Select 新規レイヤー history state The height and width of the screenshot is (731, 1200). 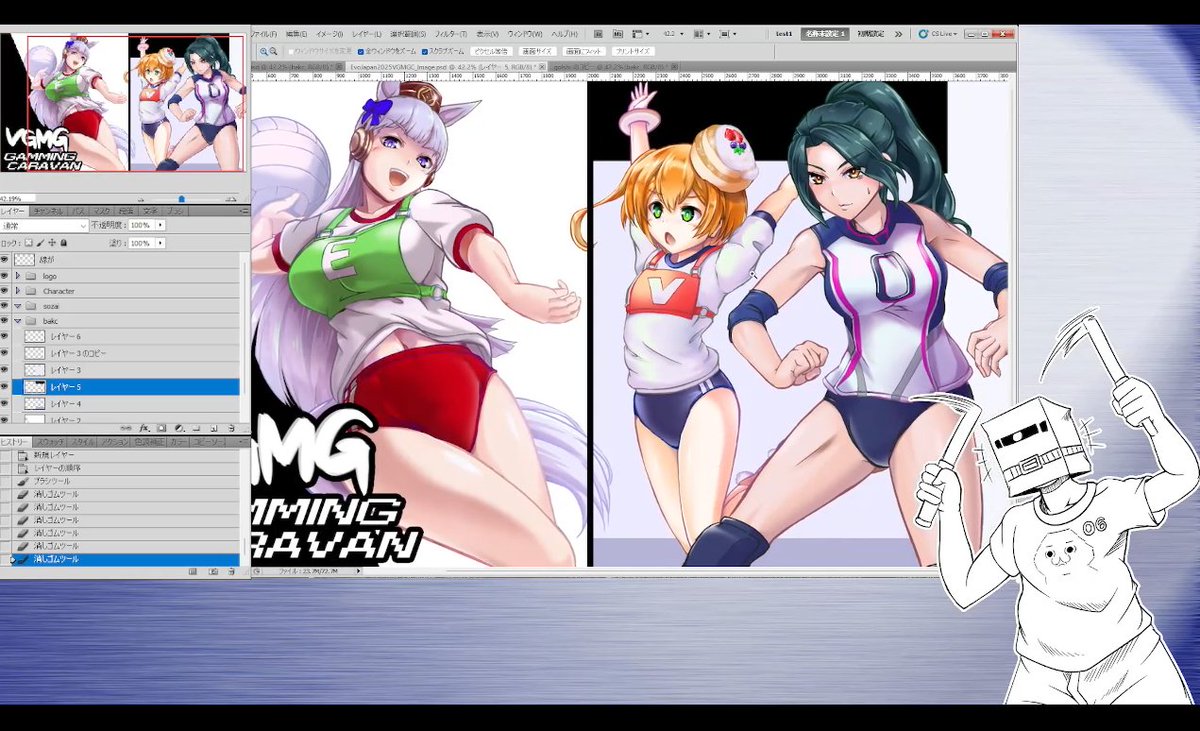pos(120,455)
